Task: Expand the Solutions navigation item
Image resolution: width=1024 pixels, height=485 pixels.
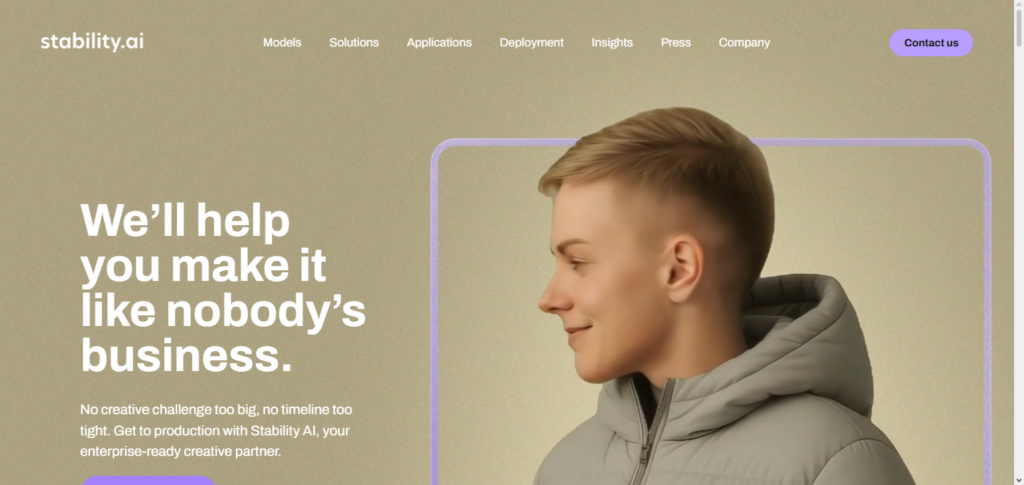Action: (354, 42)
